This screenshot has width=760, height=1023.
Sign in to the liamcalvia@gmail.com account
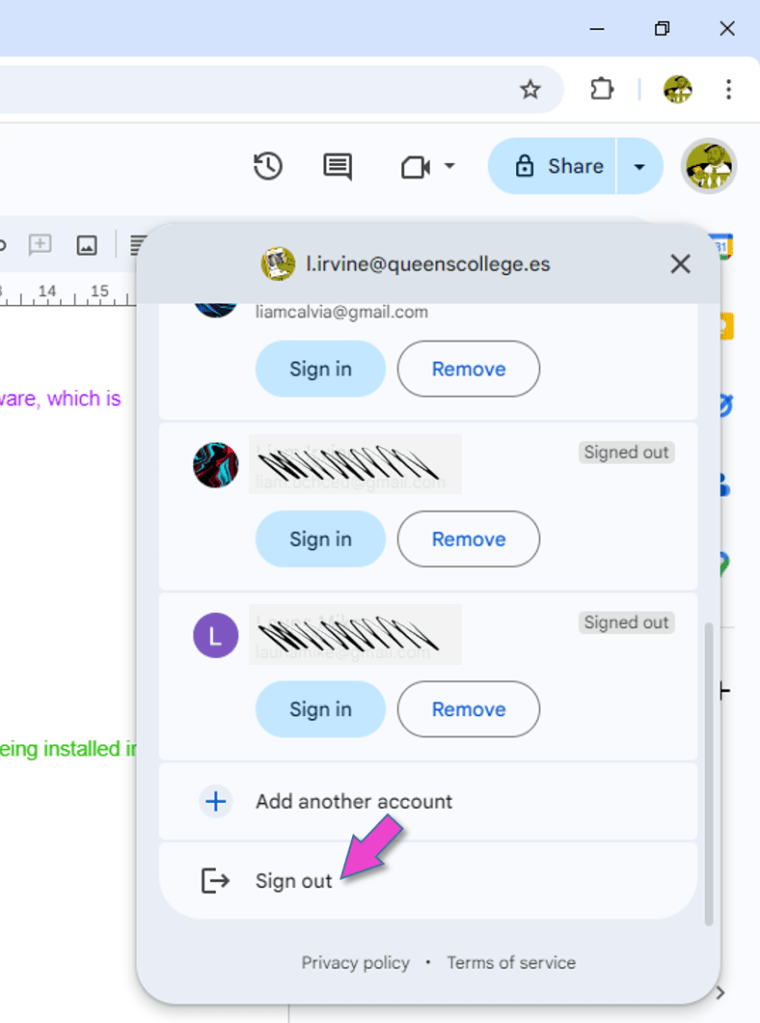click(x=320, y=369)
